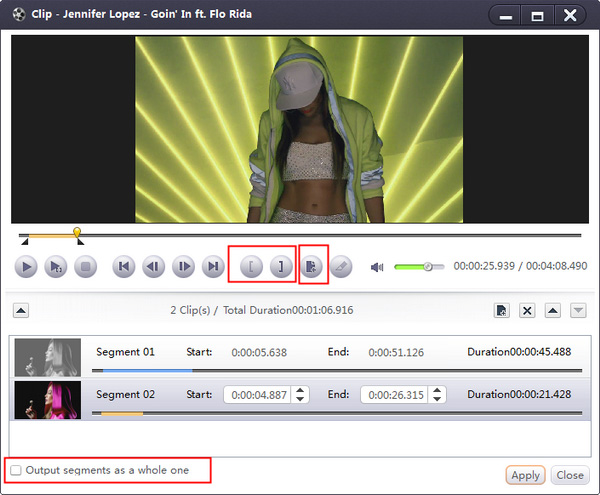
Task: Enable 'Output segments as a whole one'
Action: 15,469
